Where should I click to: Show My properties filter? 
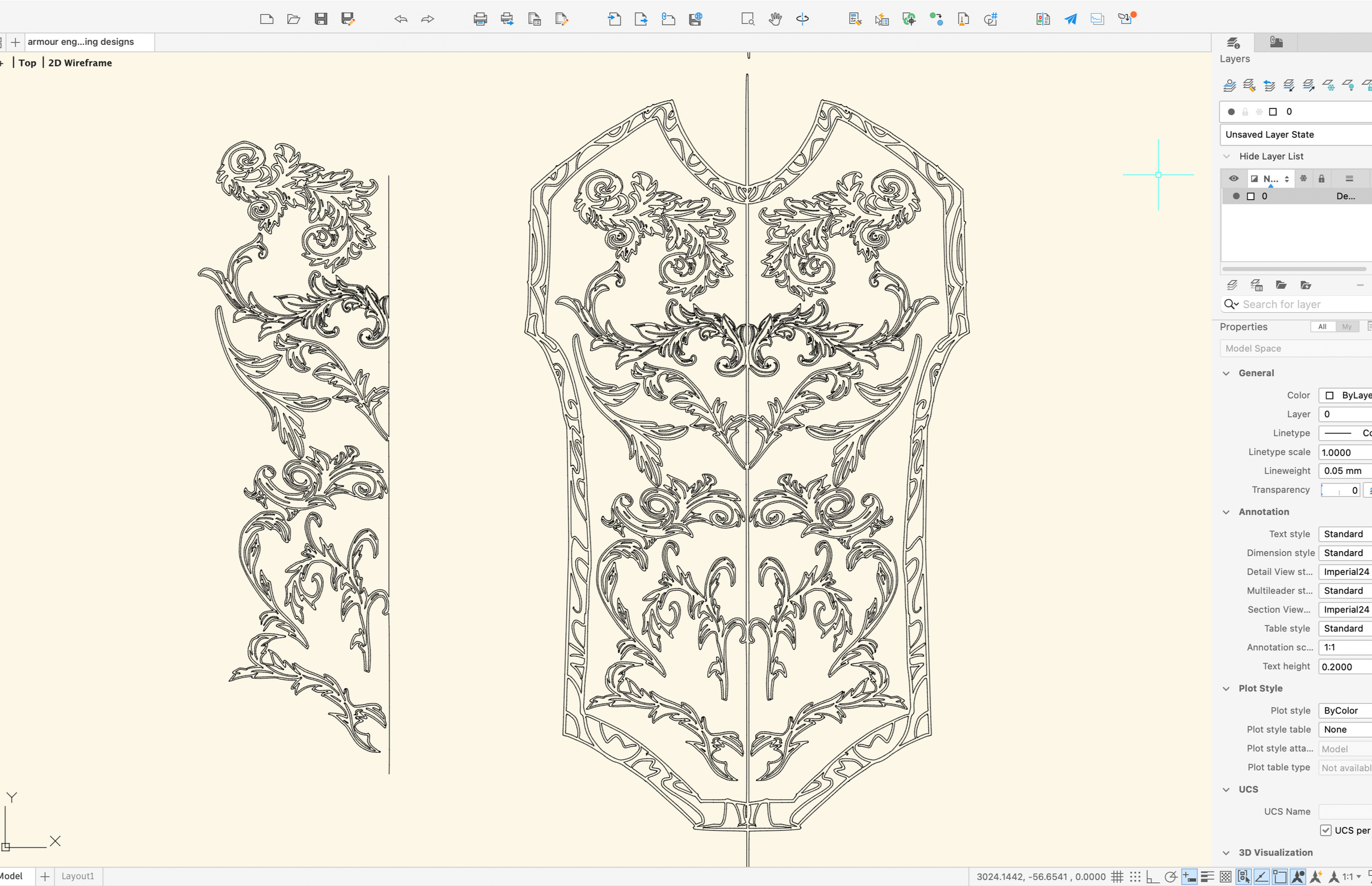click(1346, 326)
